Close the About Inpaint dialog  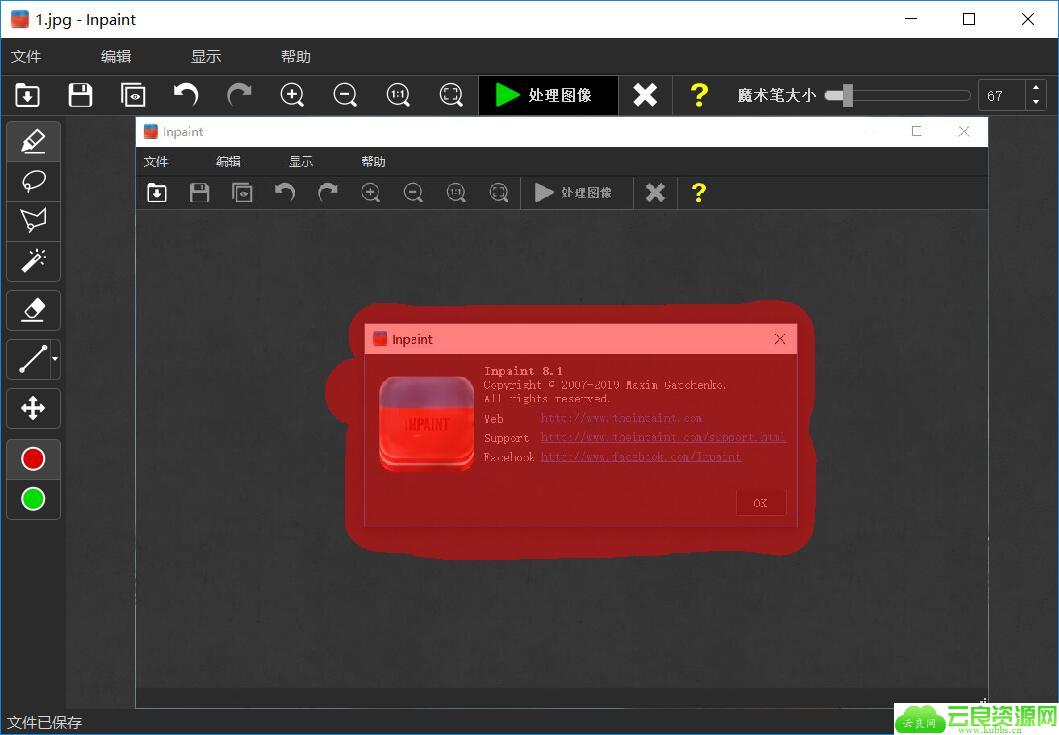(x=780, y=339)
